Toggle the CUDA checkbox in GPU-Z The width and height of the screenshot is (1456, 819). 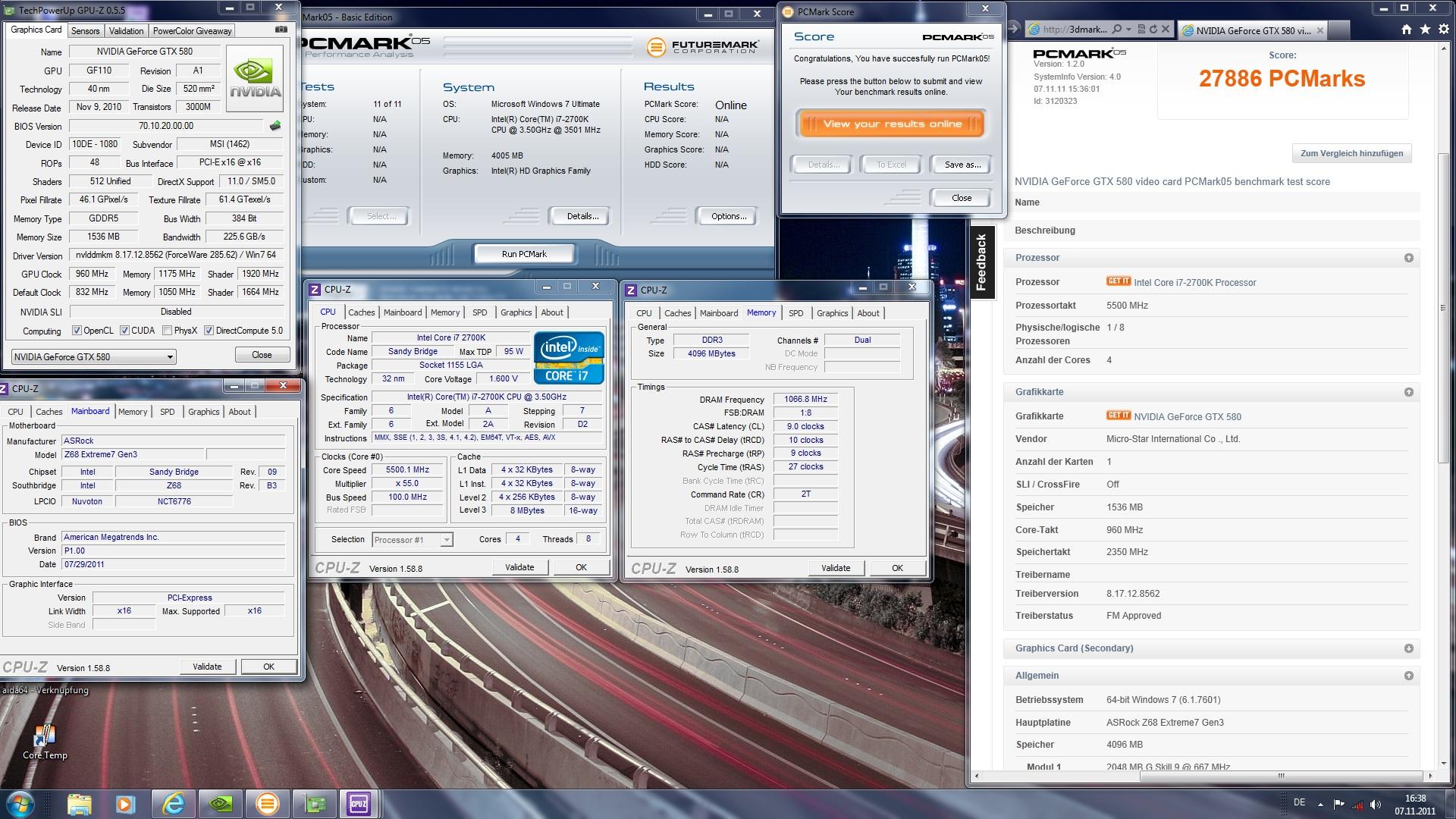pos(124,331)
